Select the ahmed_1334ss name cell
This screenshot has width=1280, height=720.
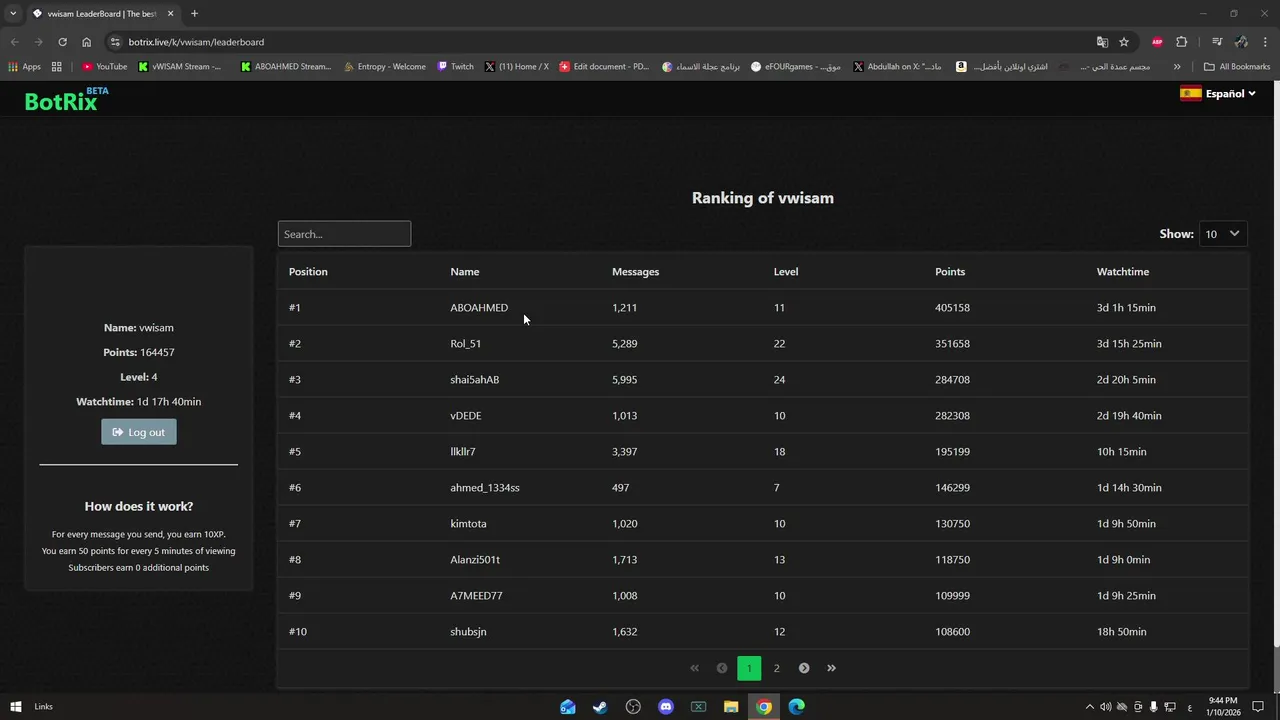tap(485, 488)
